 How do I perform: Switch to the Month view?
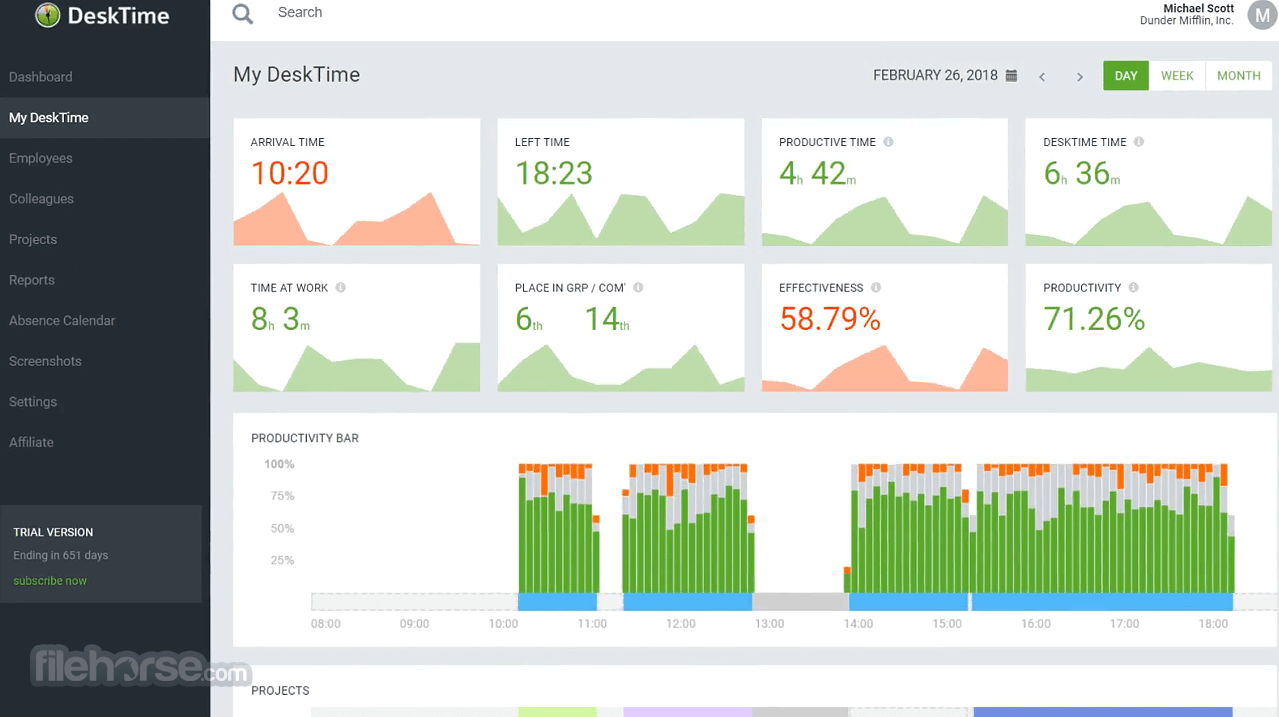point(1238,76)
